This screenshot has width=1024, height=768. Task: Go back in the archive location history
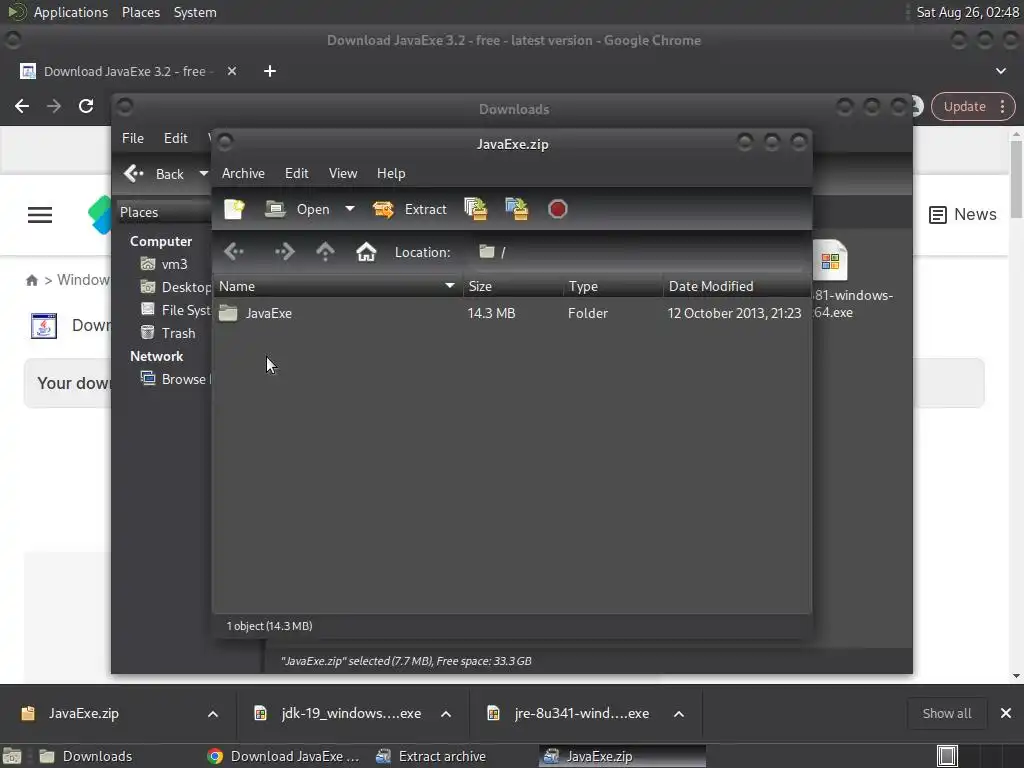[234, 251]
